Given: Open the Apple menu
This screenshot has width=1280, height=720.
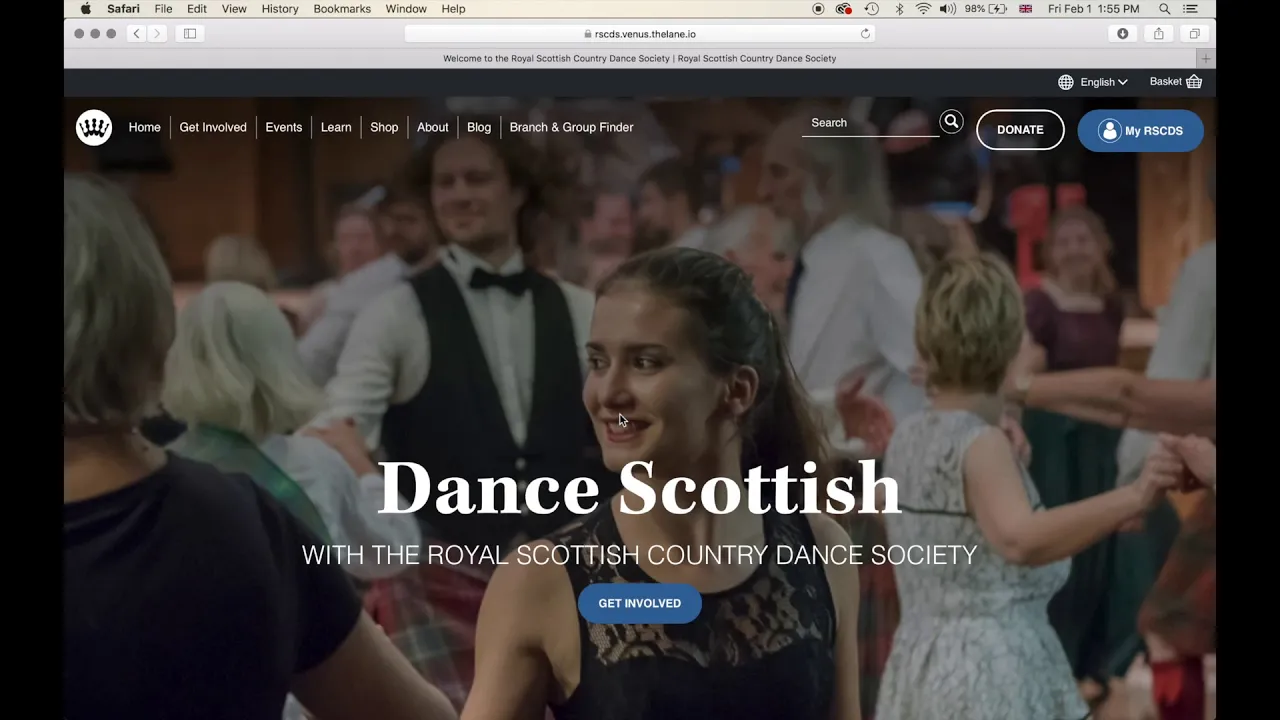Looking at the screenshot, I should (85, 9).
